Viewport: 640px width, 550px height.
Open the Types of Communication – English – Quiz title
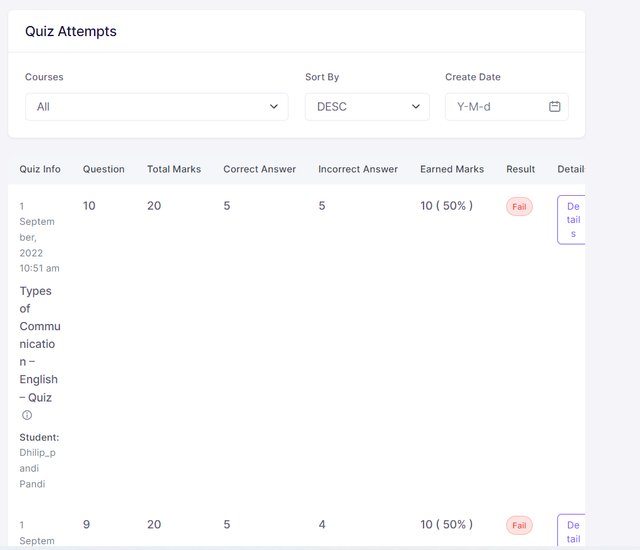(x=40, y=344)
